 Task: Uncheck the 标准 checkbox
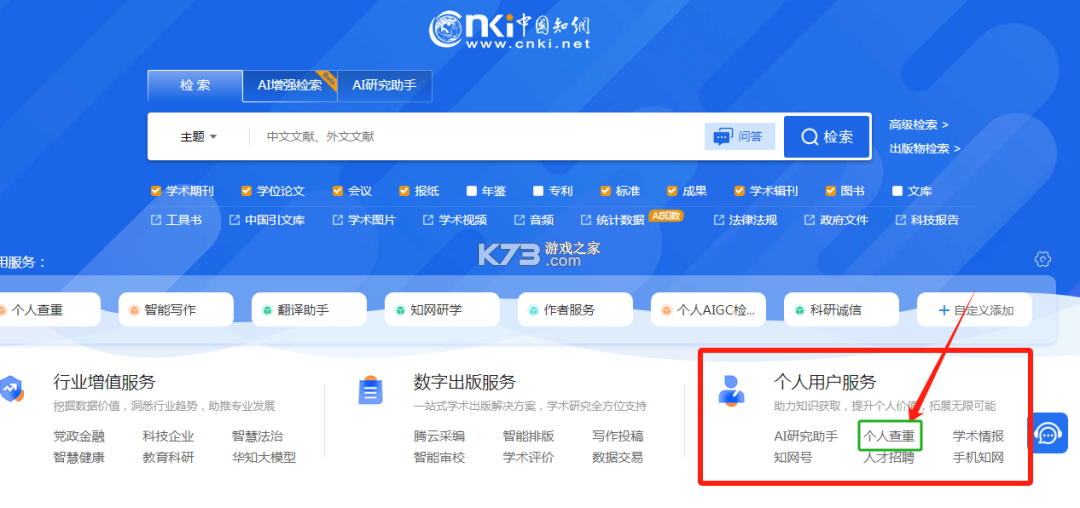pyautogui.click(x=605, y=191)
